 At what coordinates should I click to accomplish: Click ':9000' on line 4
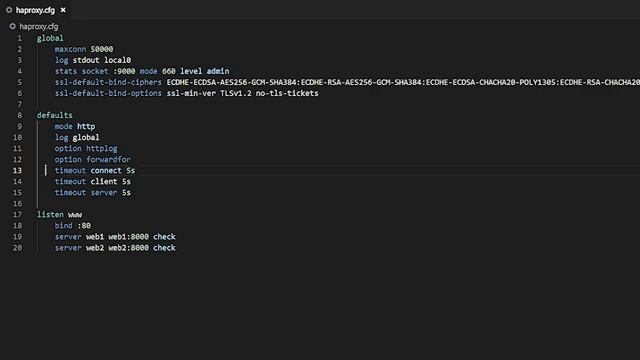coord(124,71)
